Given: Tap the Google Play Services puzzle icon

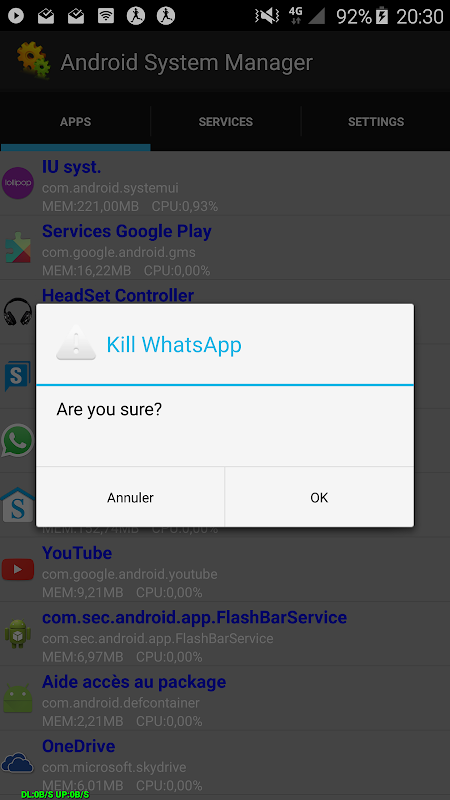Looking at the screenshot, I should [x=18, y=247].
